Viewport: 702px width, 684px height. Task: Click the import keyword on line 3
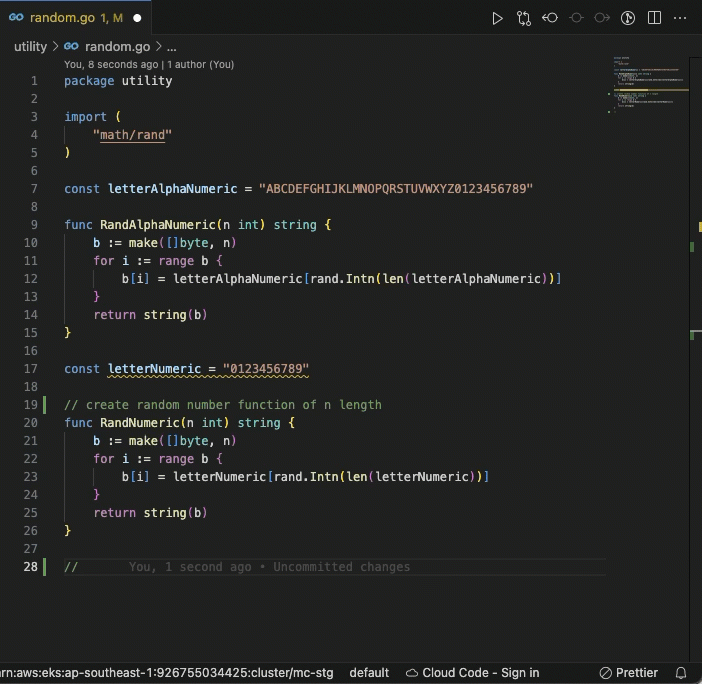pyautogui.click(x=85, y=117)
